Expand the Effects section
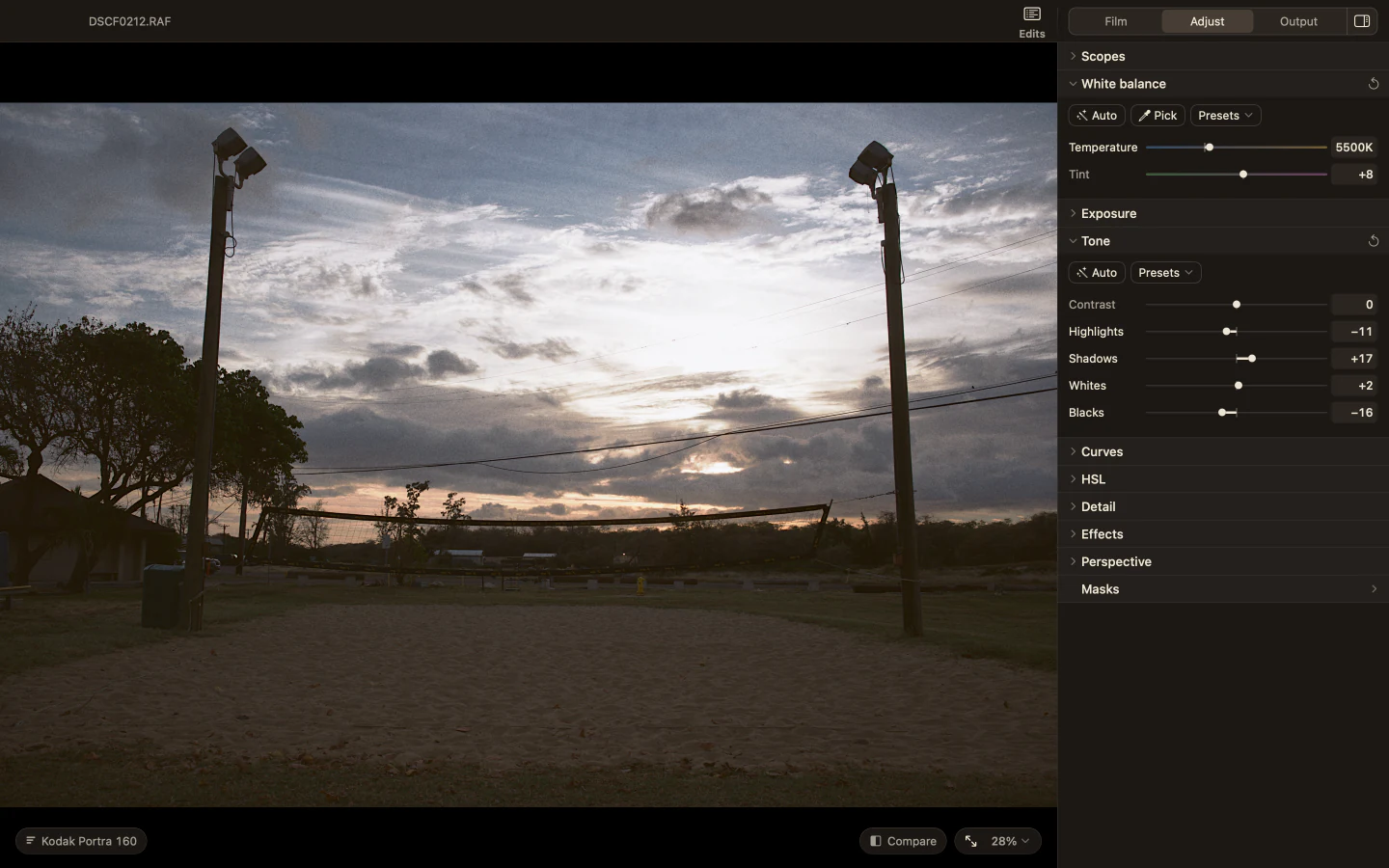 (1223, 534)
